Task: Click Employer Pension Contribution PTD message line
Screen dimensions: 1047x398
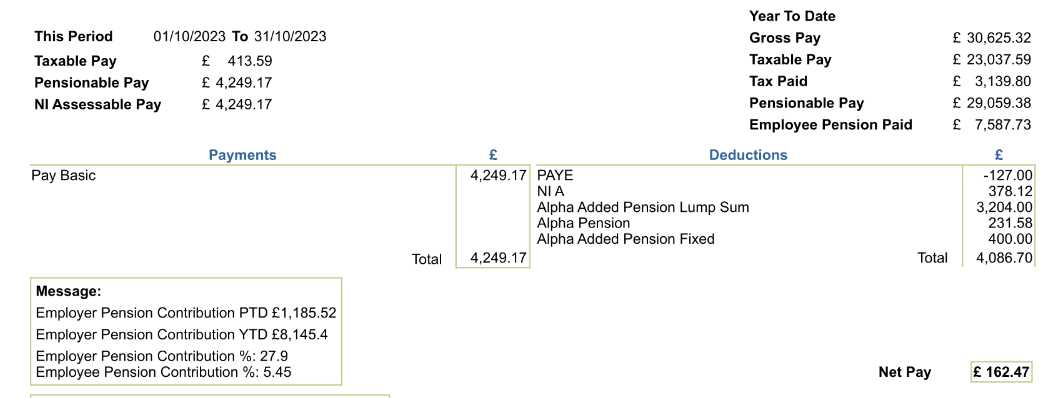Action: pos(186,313)
